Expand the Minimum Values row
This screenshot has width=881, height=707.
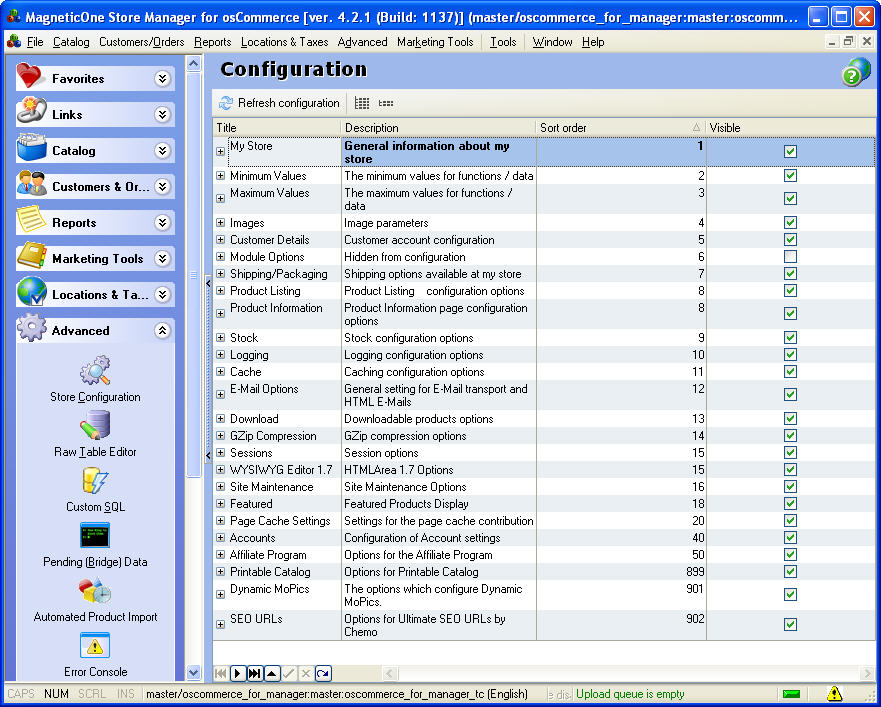point(221,176)
